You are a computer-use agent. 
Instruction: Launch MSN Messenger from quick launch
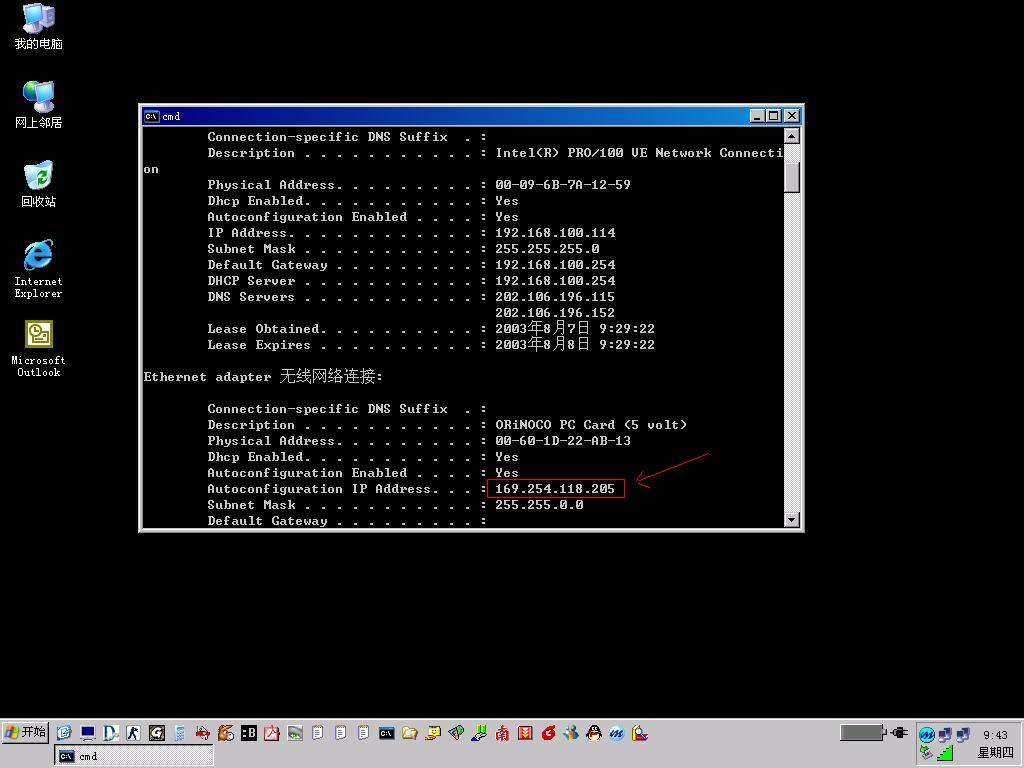coord(571,733)
